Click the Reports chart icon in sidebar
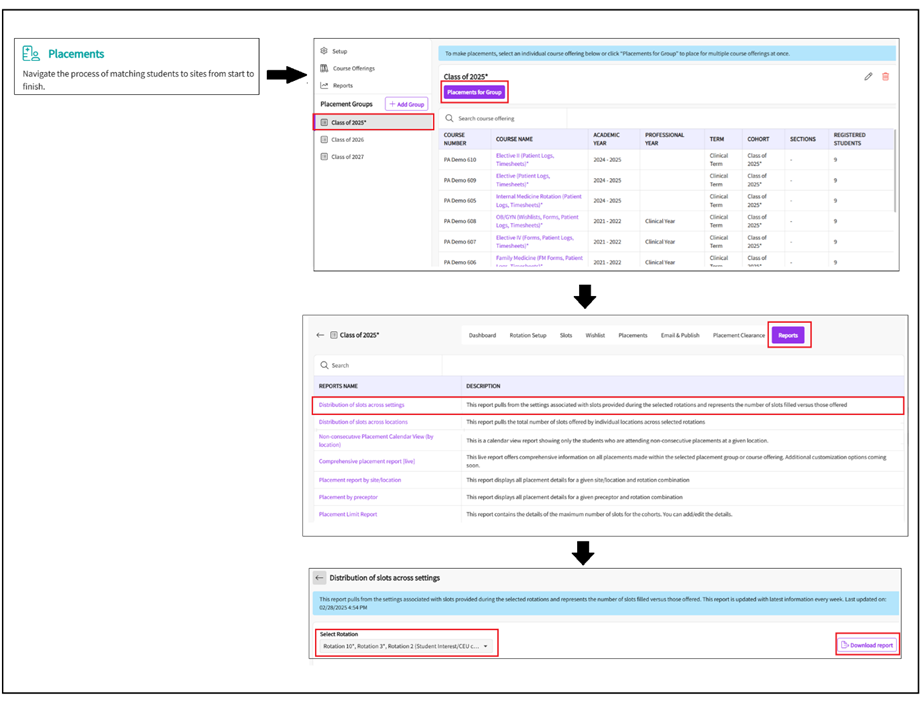 (x=324, y=86)
